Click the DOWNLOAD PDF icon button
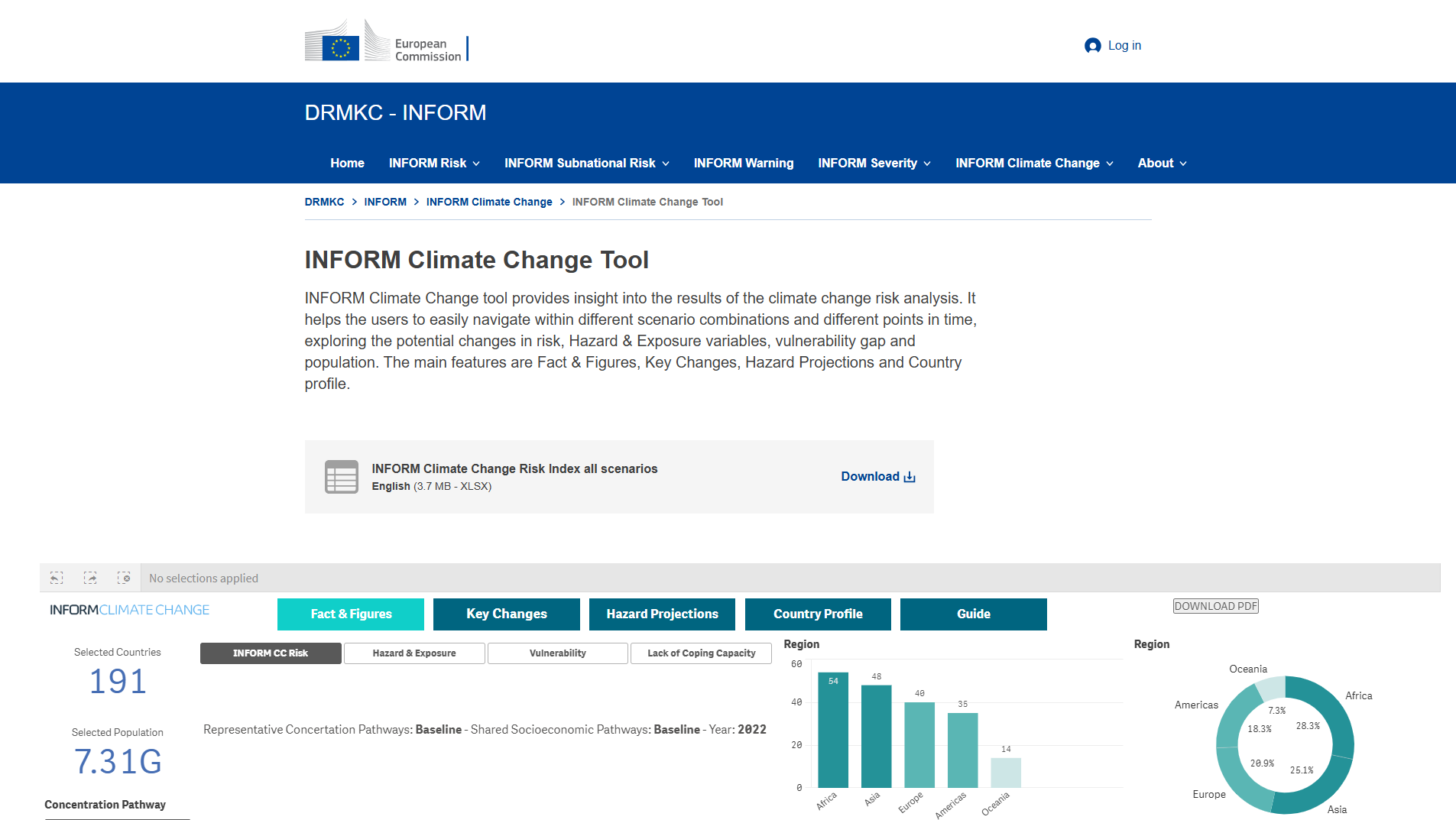The image size is (1456, 820). [x=1215, y=605]
